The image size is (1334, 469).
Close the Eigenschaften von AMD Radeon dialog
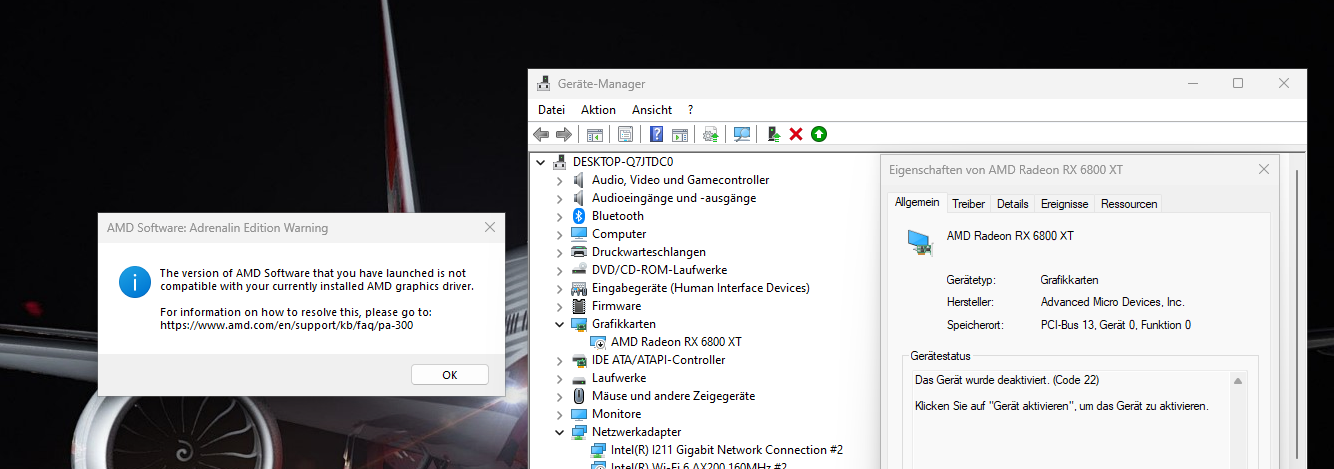tap(1264, 170)
